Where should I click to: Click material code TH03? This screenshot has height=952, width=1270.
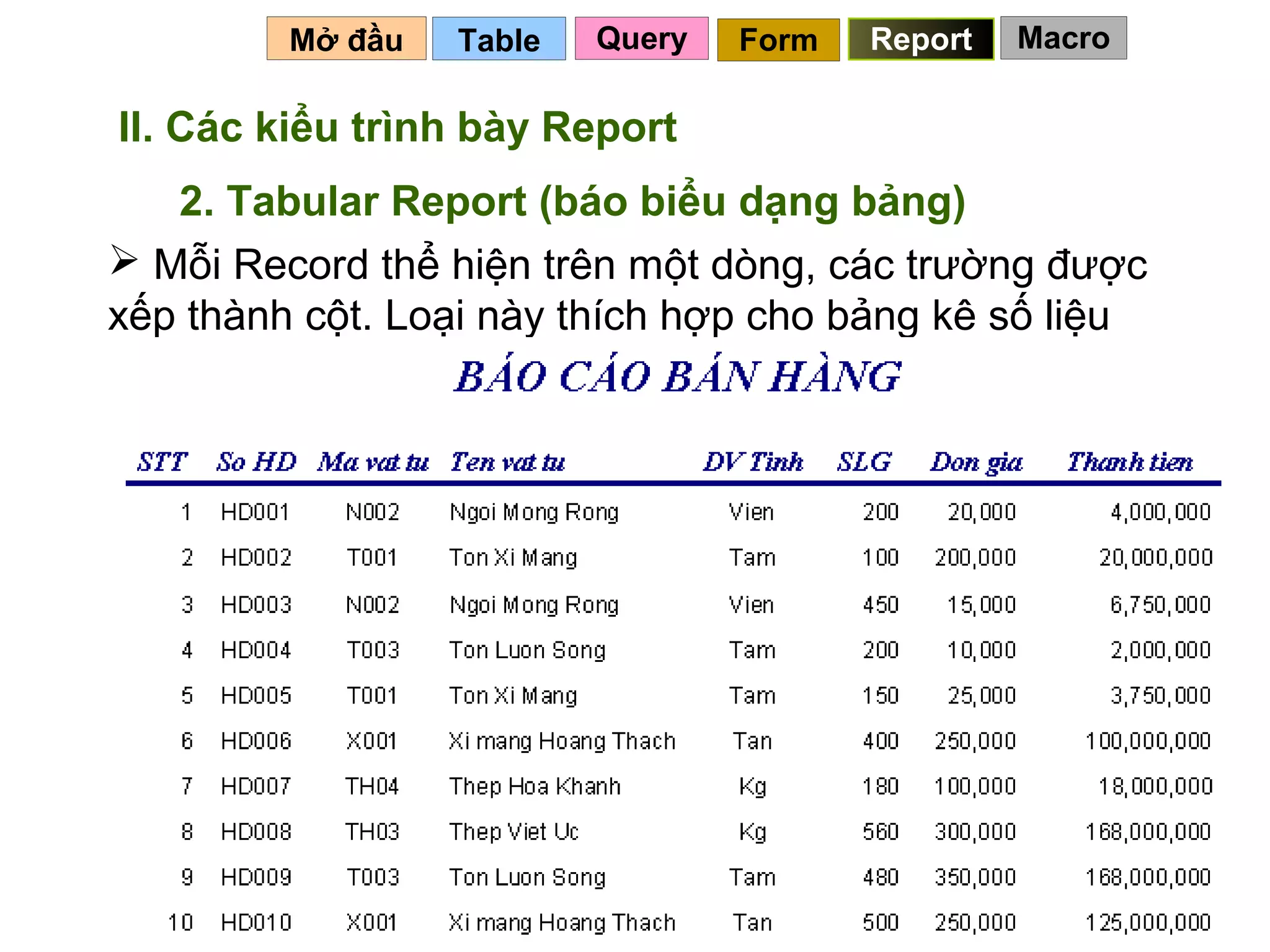tap(372, 831)
